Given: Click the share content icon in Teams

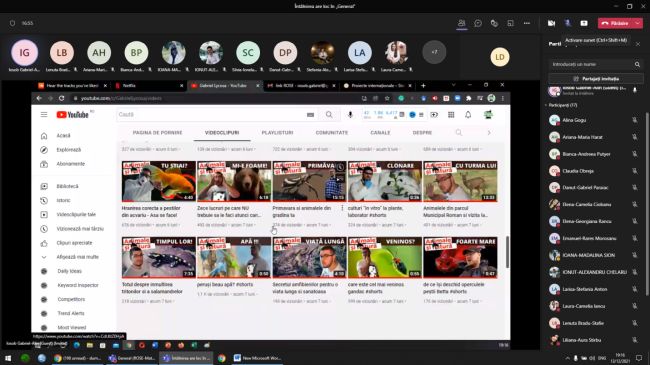Looking at the screenshot, I should (584, 23).
